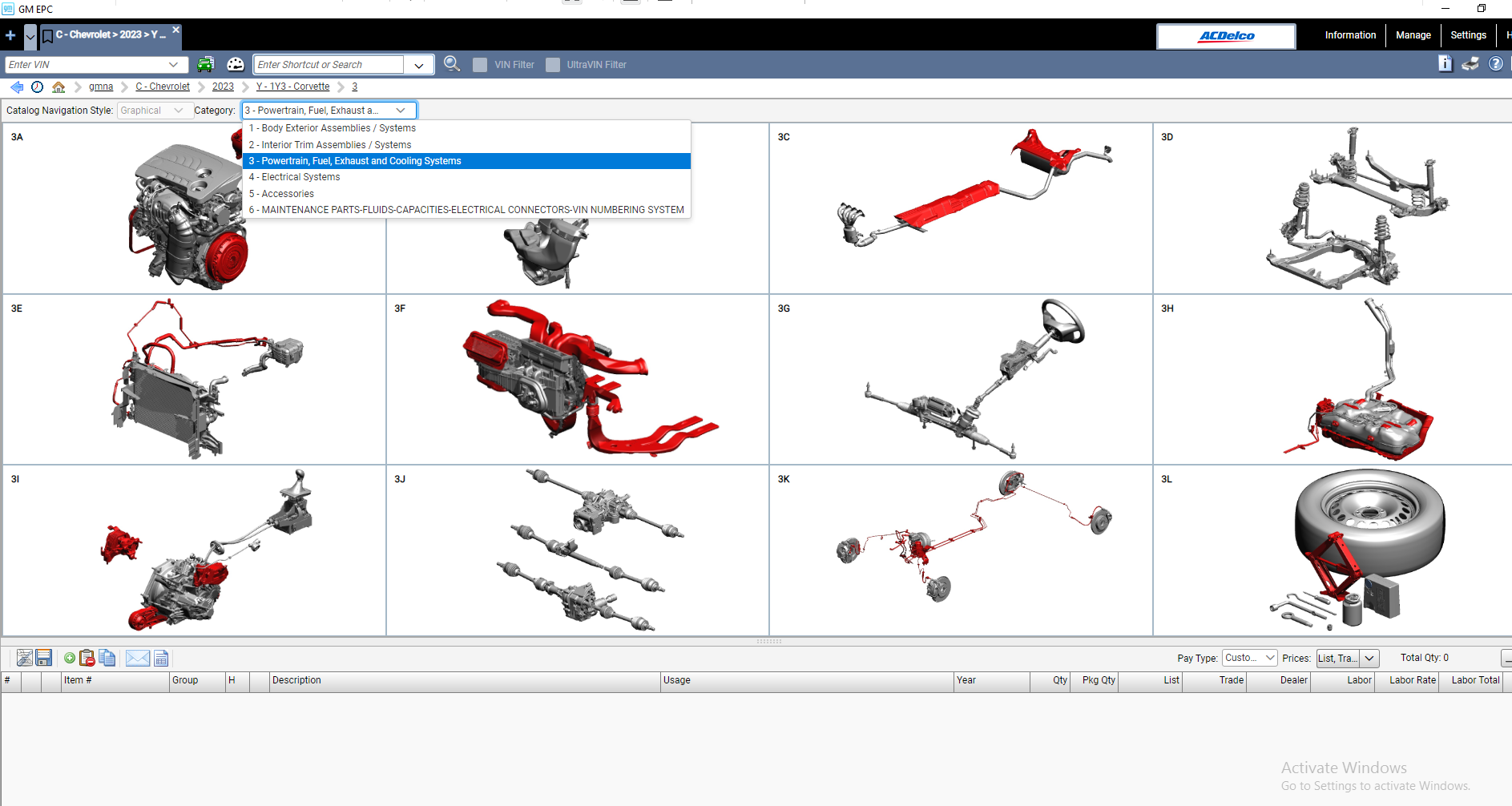Click the dashboard gauge icon
The width and height of the screenshot is (1512, 806).
point(236,64)
